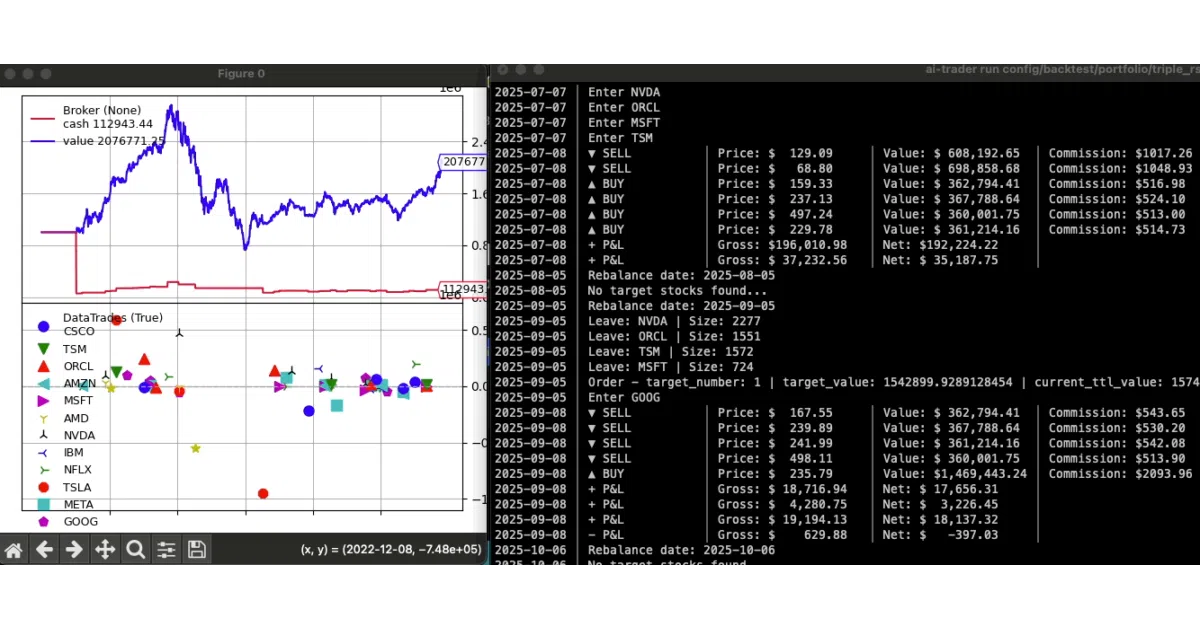
Task: Click price '$ 129.09' in terminal
Action: (x=802, y=153)
